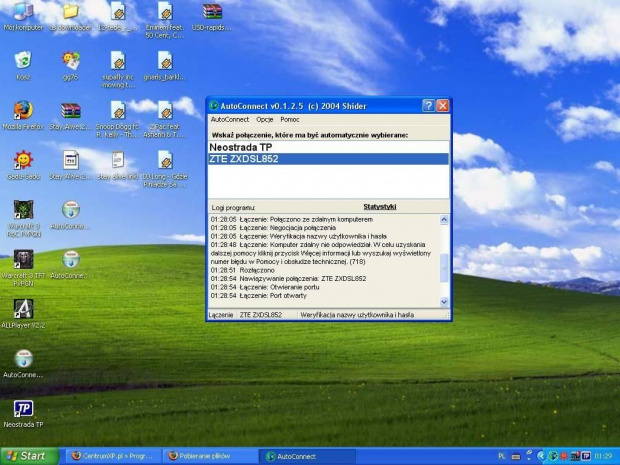The height and width of the screenshot is (465, 620).
Task: Click the Stay Alive WinRAR archive icon
Action: click(x=71, y=111)
